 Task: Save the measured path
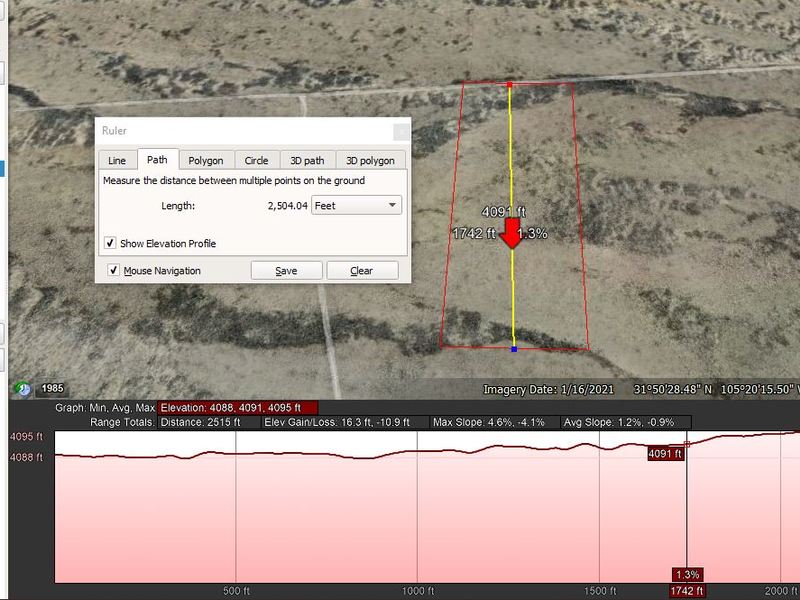tap(287, 269)
